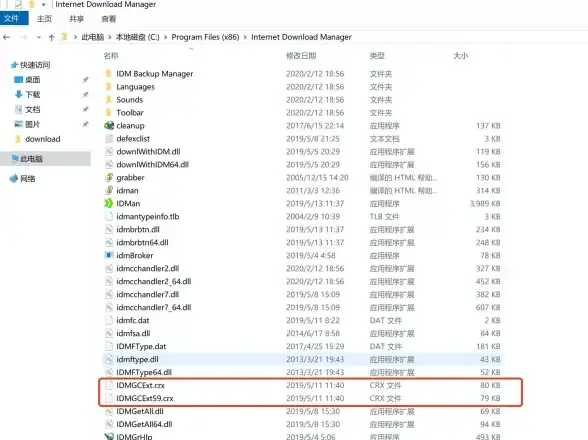Viewport: 588px width, 440px height.
Task: Select the Languages folder icon
Action: click(x=109, y=87)
